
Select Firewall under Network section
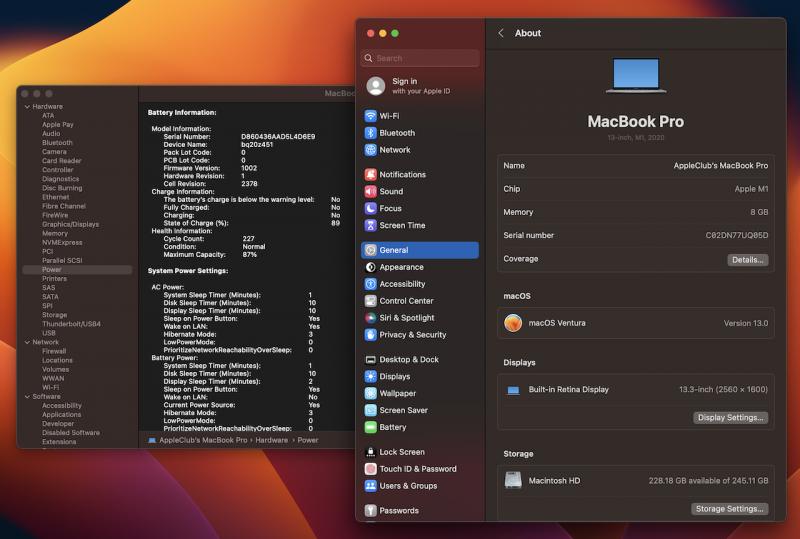click(54, 351)
